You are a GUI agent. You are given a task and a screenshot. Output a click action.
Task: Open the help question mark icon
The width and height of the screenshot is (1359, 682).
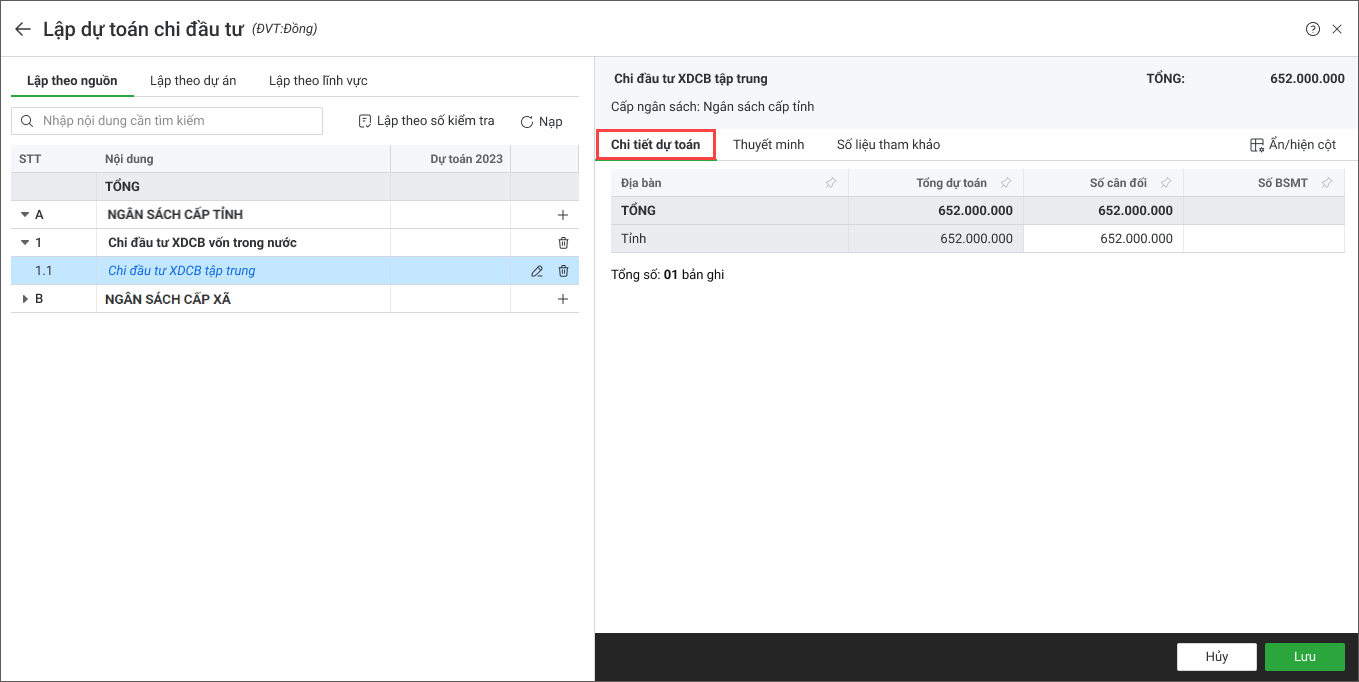point(1313,29)
